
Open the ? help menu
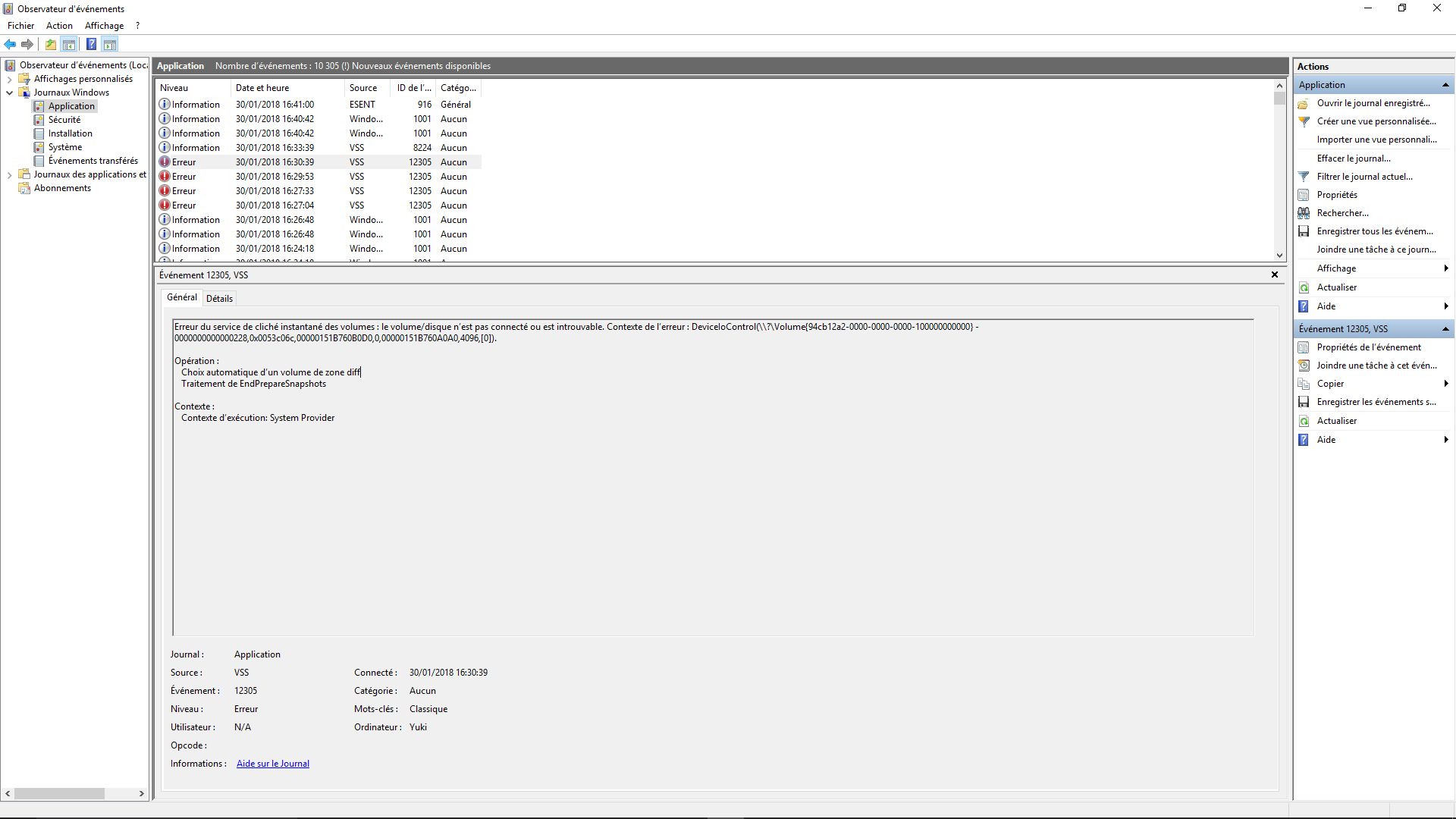click(x=137, y=26)
